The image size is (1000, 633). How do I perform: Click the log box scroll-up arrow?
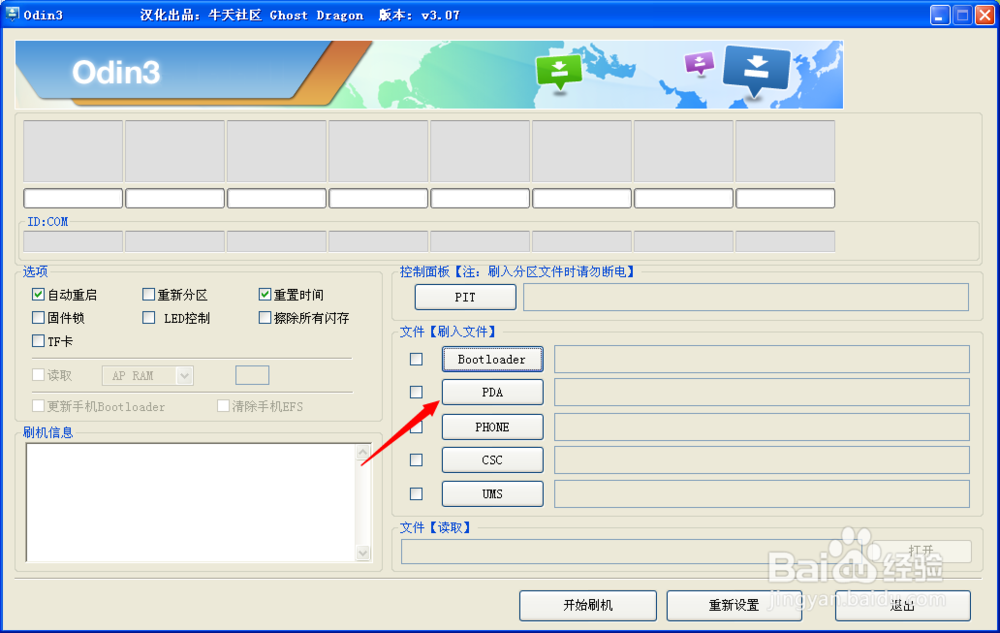click(363, 452)
